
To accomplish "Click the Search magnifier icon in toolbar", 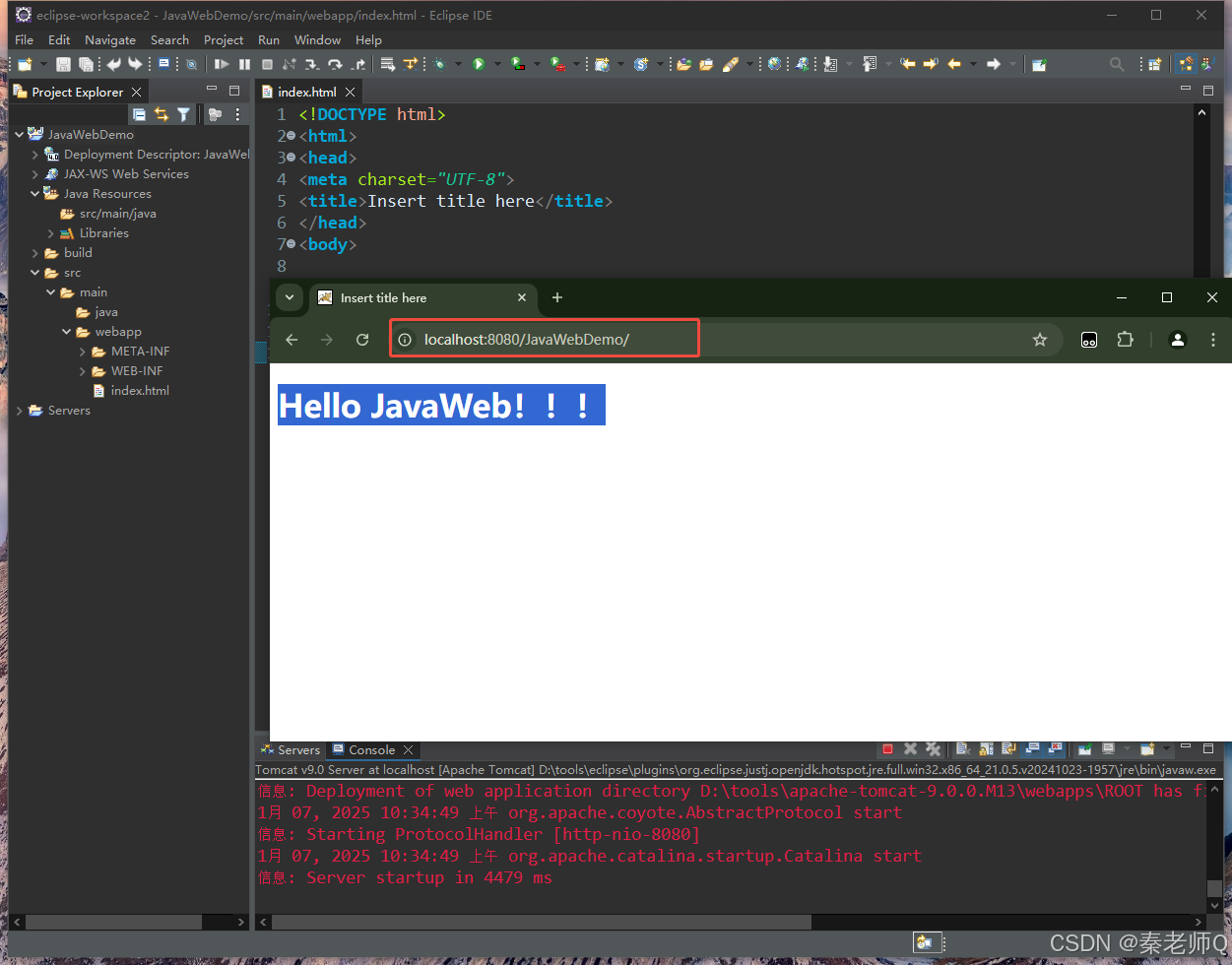I will (1116, 64).
